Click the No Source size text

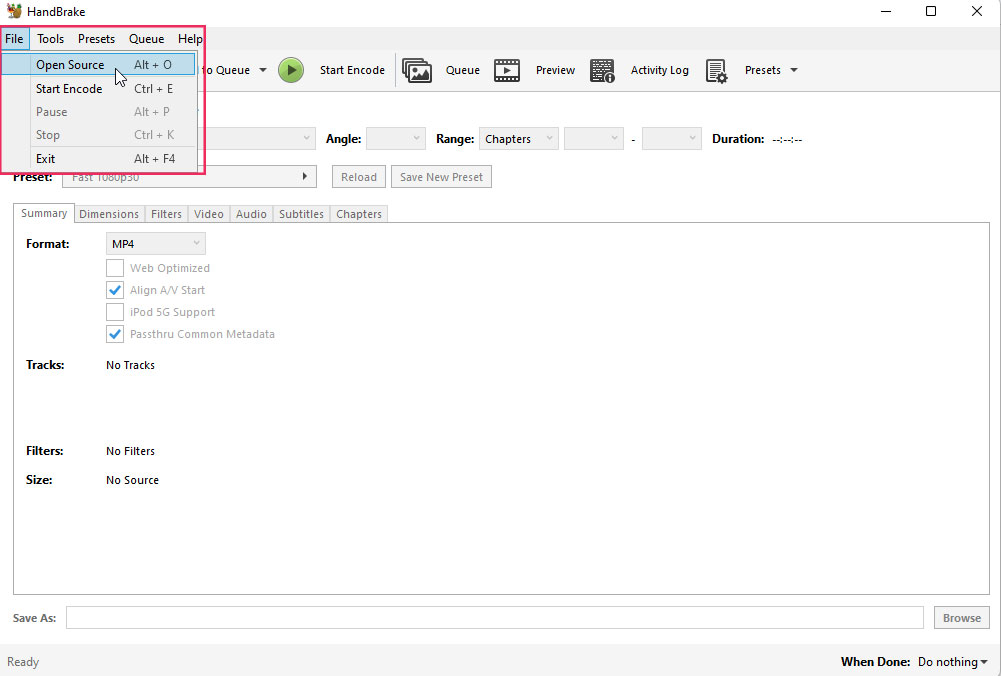(x=132, y=480)
